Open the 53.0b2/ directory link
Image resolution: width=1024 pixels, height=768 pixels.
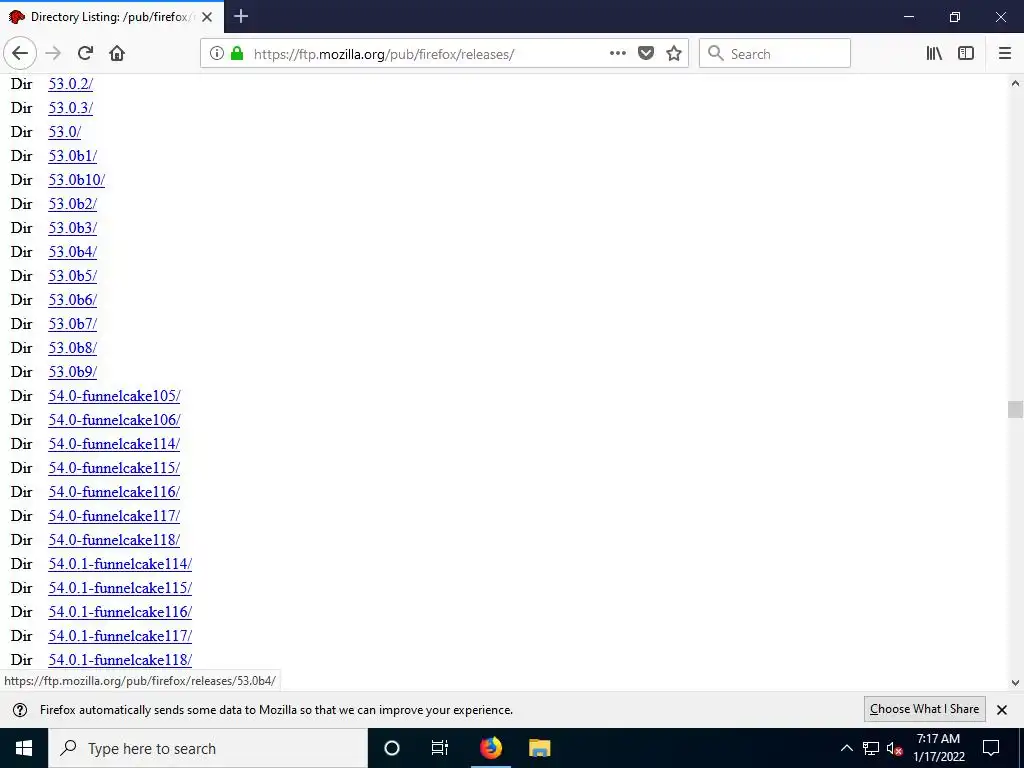pos(72,204)
